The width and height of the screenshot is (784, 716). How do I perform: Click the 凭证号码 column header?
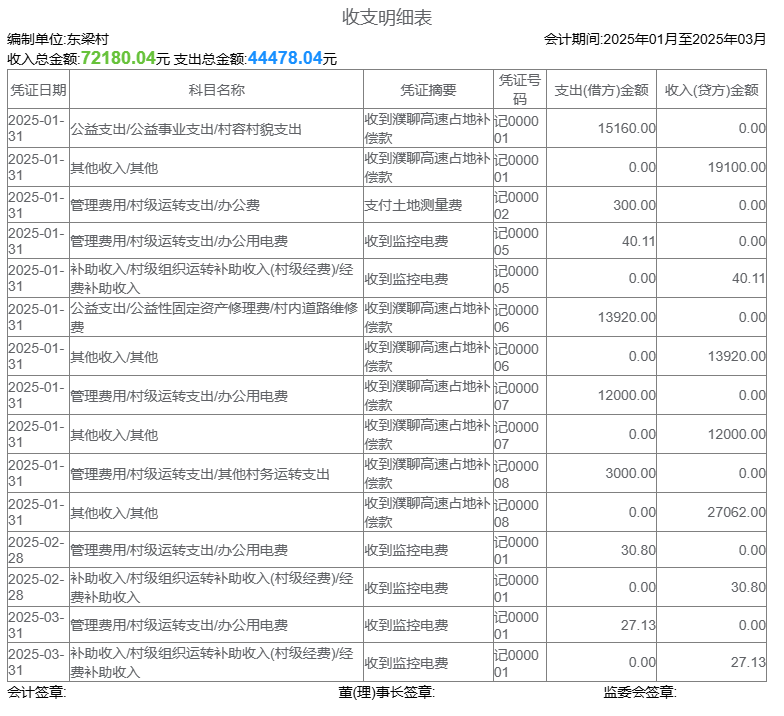520,90
